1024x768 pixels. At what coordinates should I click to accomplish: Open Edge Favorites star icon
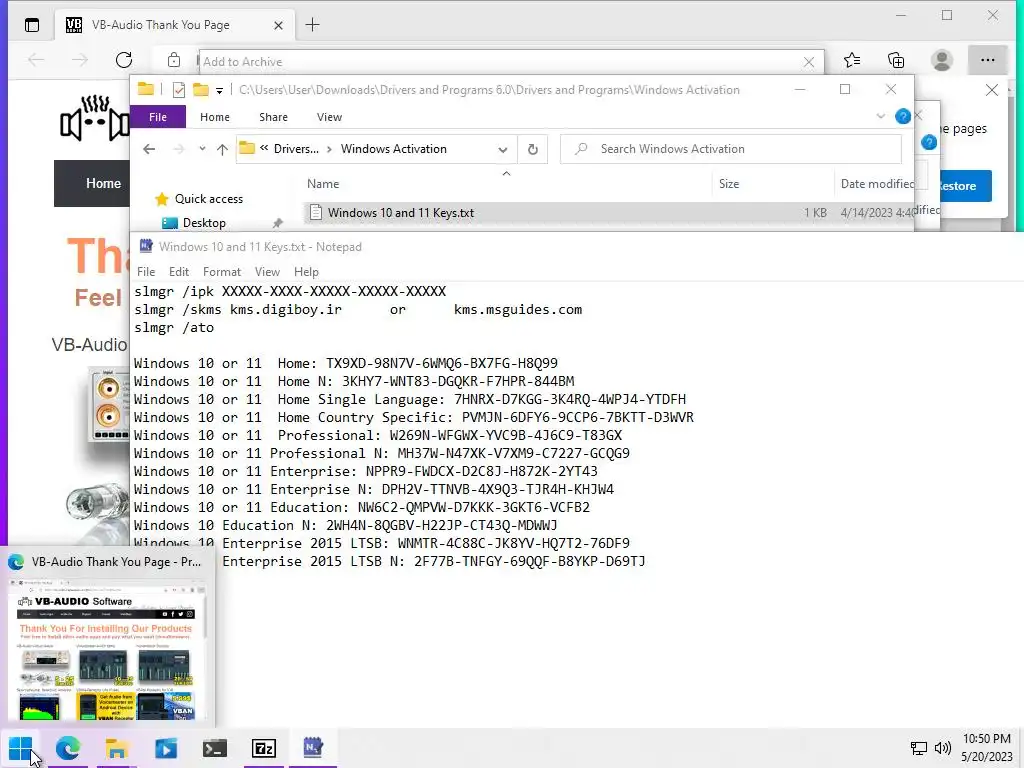852,60
